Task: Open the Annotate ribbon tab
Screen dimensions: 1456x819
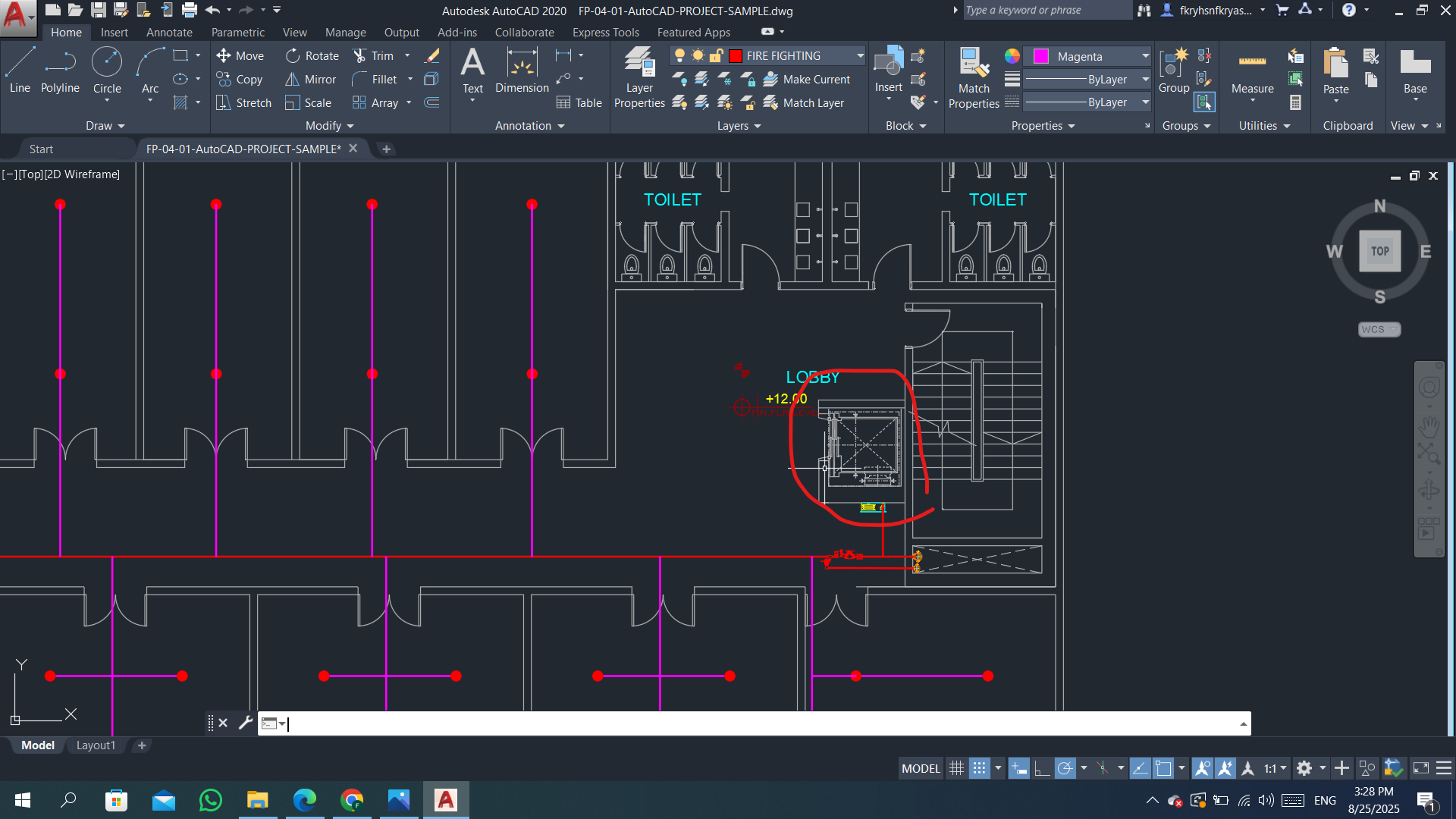Action: (x=169, y=32)
